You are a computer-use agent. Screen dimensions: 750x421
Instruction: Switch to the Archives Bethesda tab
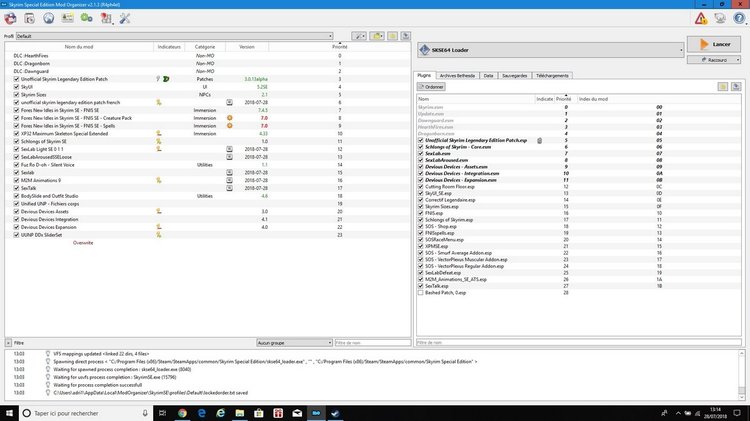click(457, 76)
